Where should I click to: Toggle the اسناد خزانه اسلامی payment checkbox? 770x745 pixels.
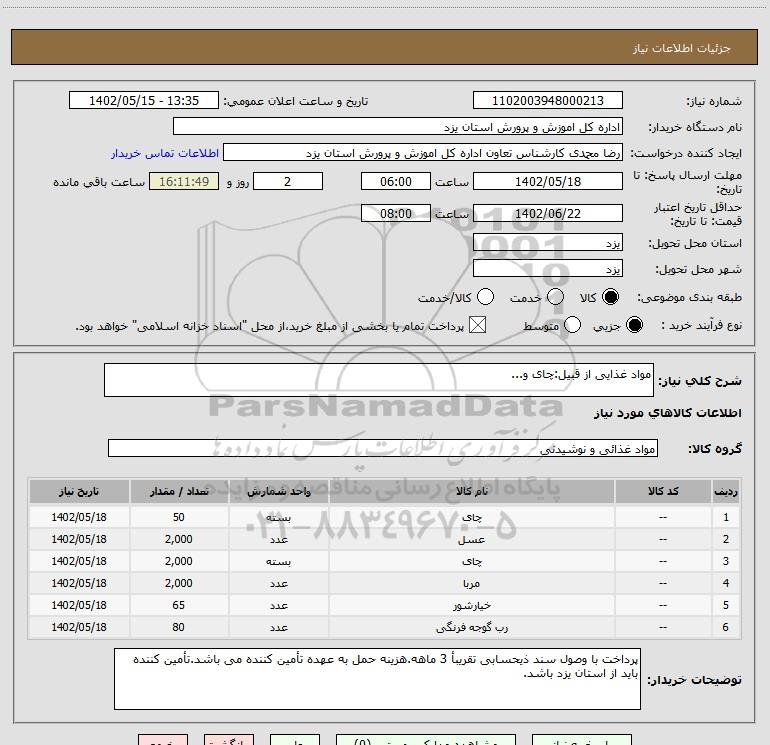point(477,325)
